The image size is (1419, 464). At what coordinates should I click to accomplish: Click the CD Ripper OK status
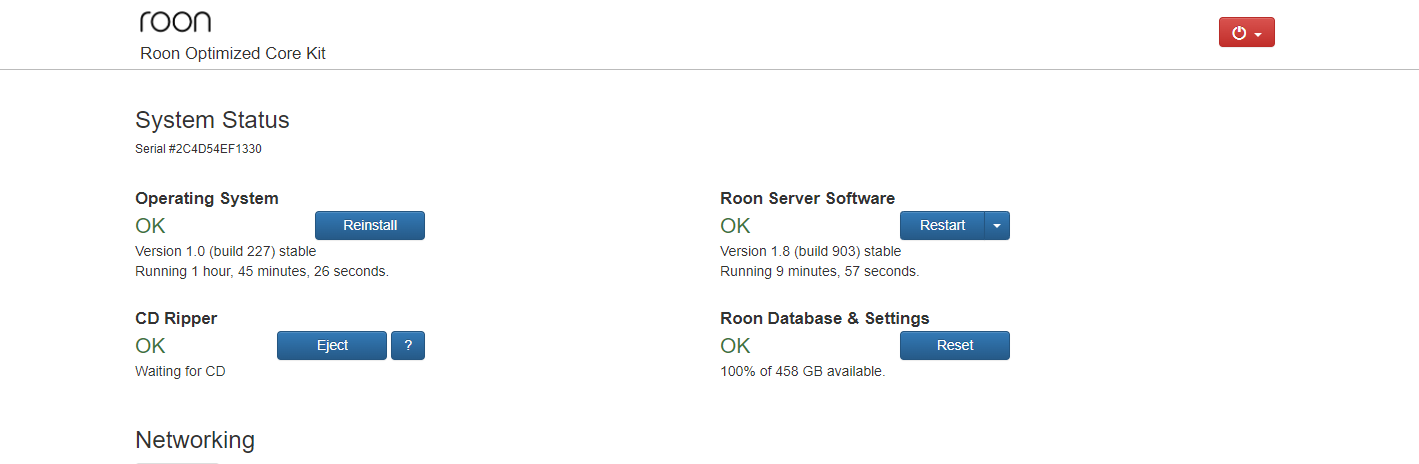click(150, 346)
